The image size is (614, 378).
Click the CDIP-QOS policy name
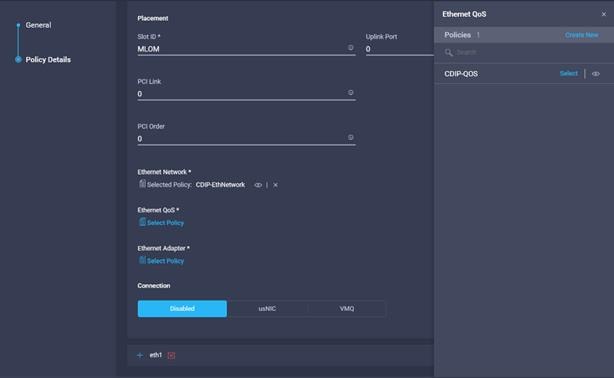461,74
